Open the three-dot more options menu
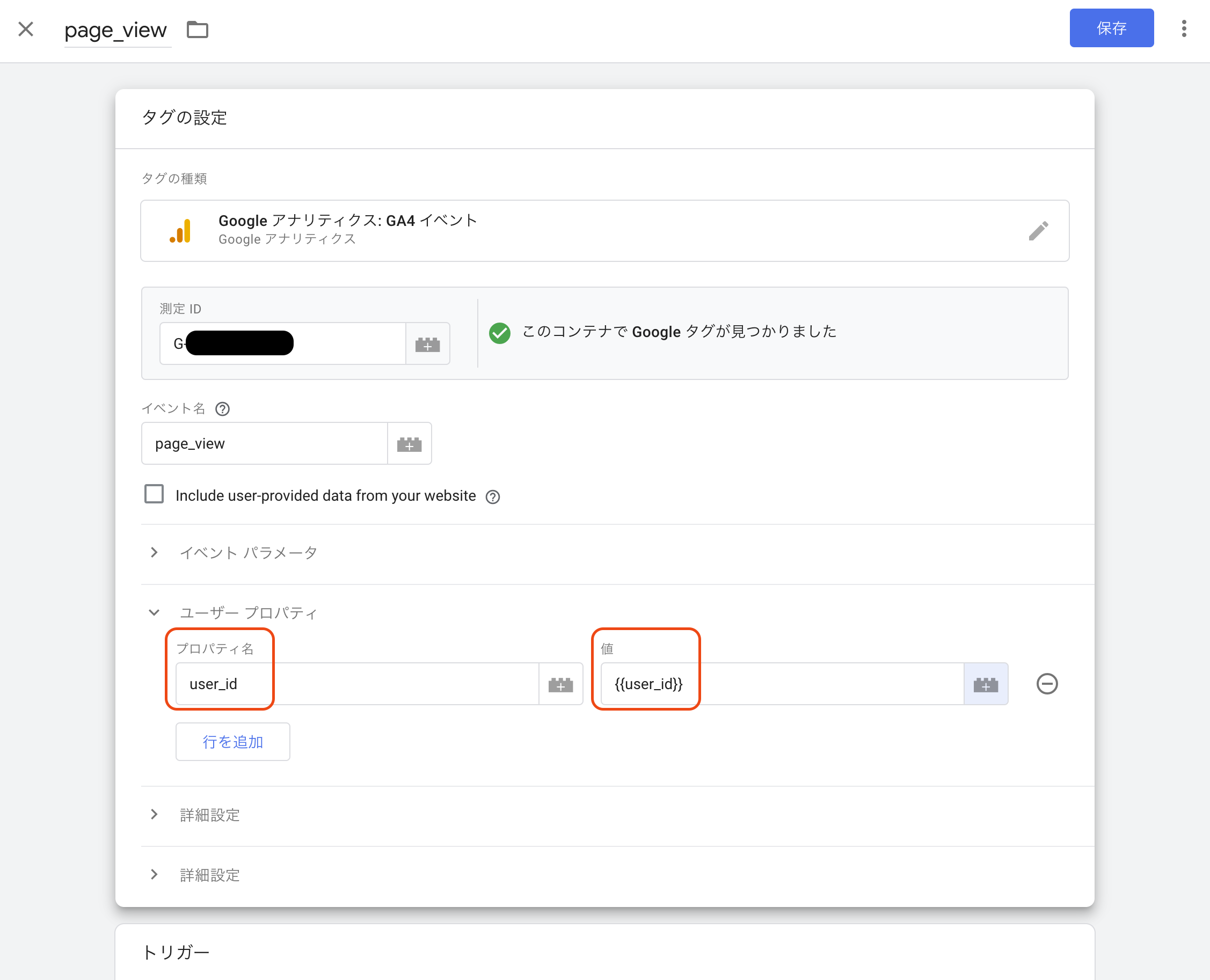 [1184, 28]
